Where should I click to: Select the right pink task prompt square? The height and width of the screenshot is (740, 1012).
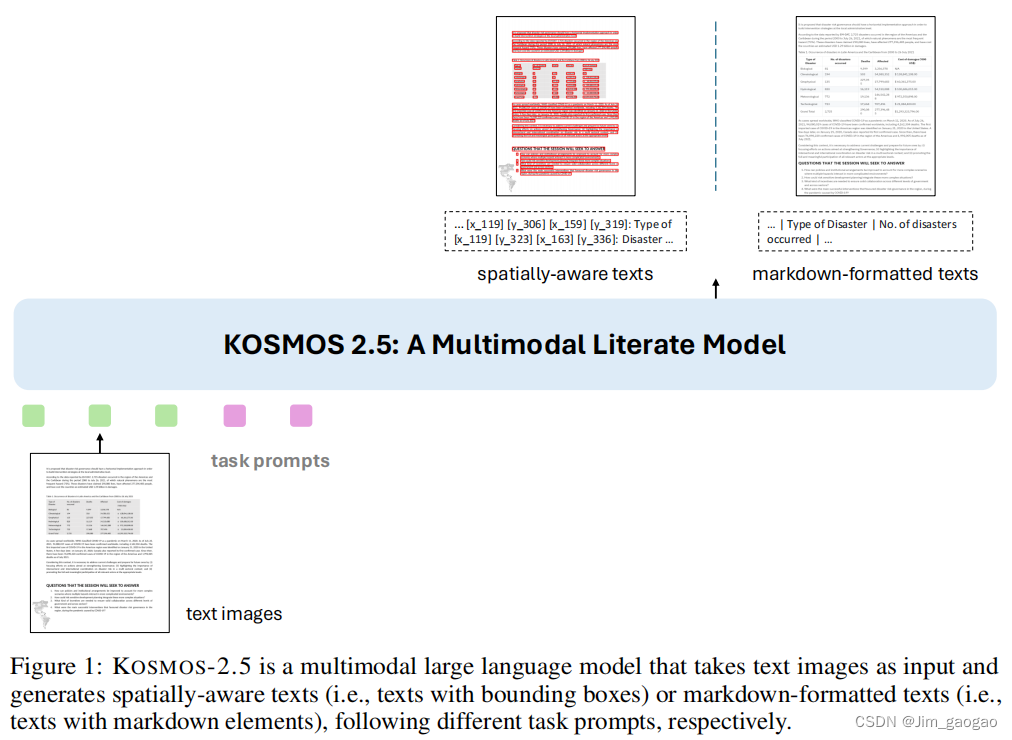pos(301,415)
